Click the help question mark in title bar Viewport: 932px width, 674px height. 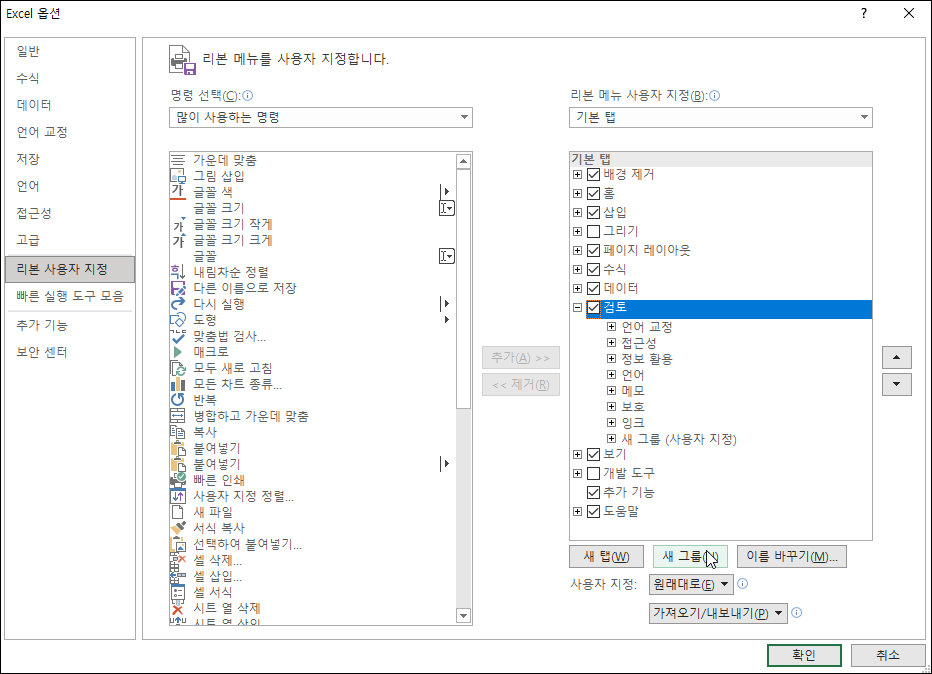point(864,13)
